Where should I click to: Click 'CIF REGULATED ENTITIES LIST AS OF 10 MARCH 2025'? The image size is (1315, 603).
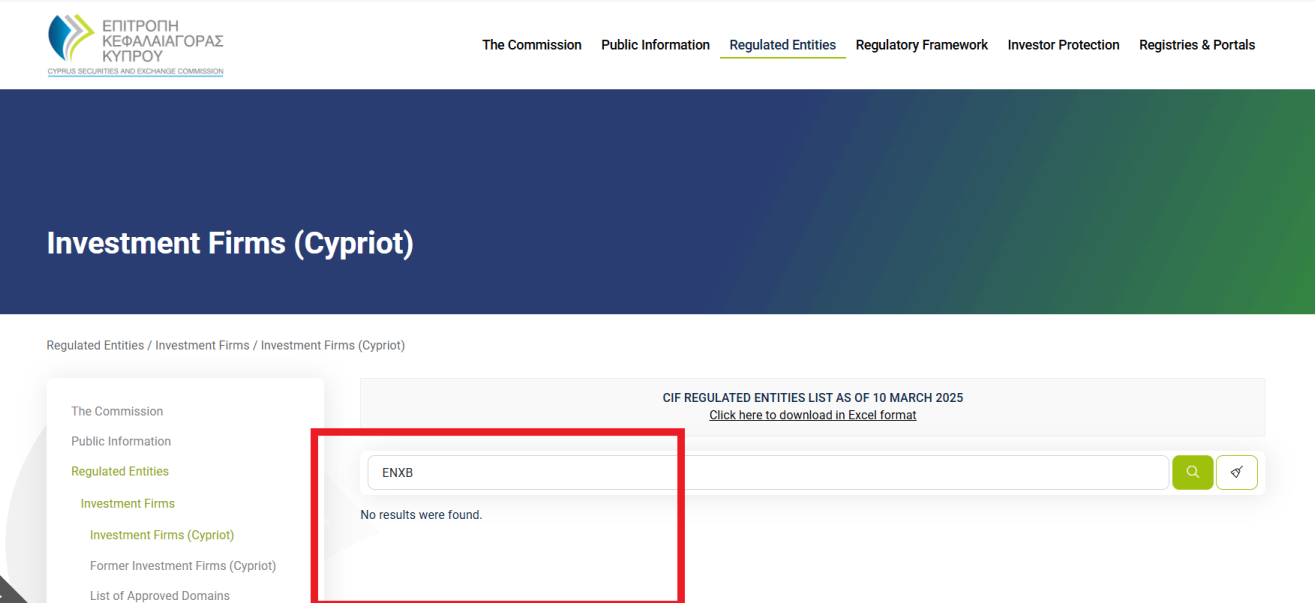813,398
